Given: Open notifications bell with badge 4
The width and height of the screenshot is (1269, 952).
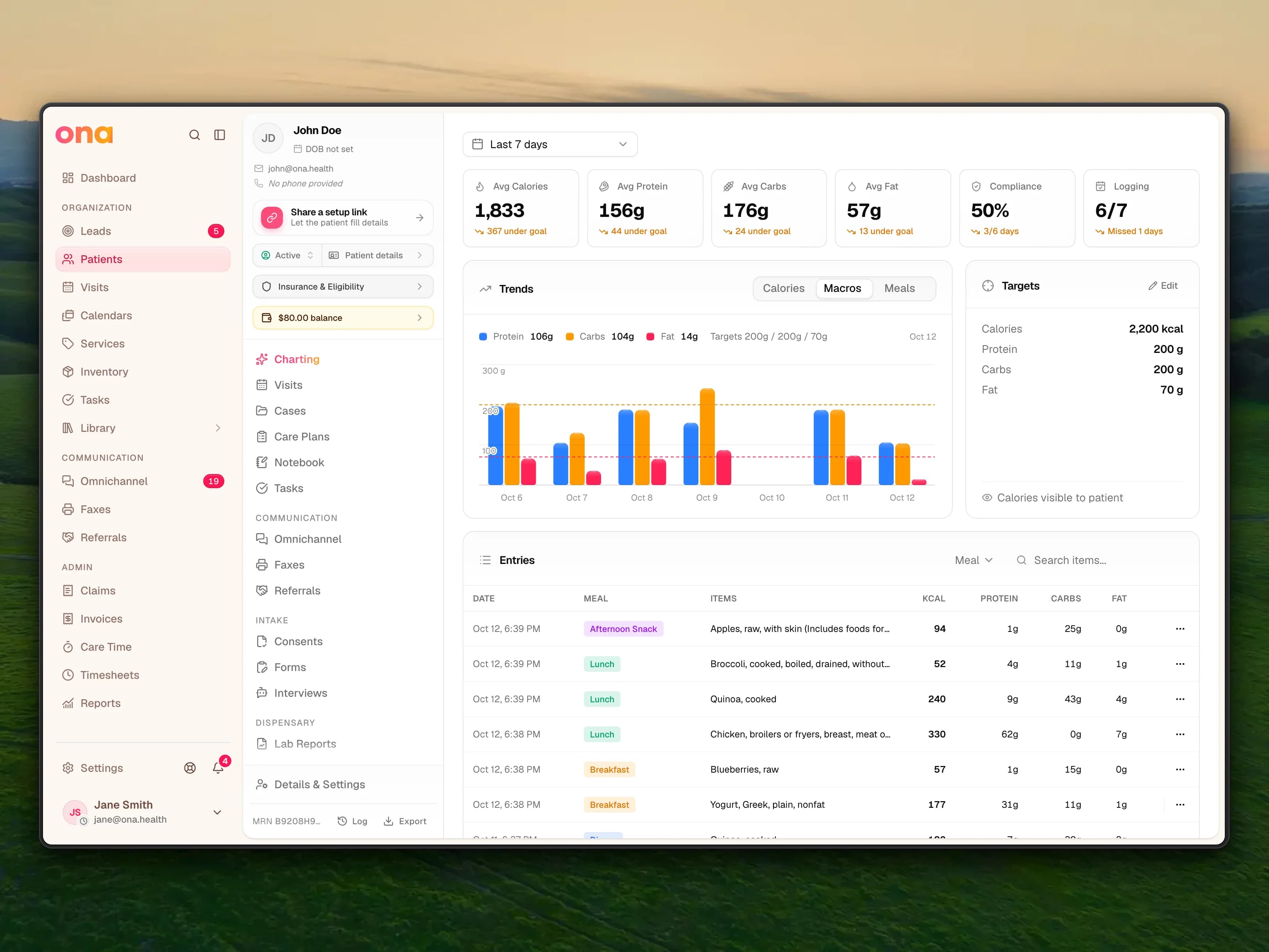Looking at the screenshot, I should point(218,767).
